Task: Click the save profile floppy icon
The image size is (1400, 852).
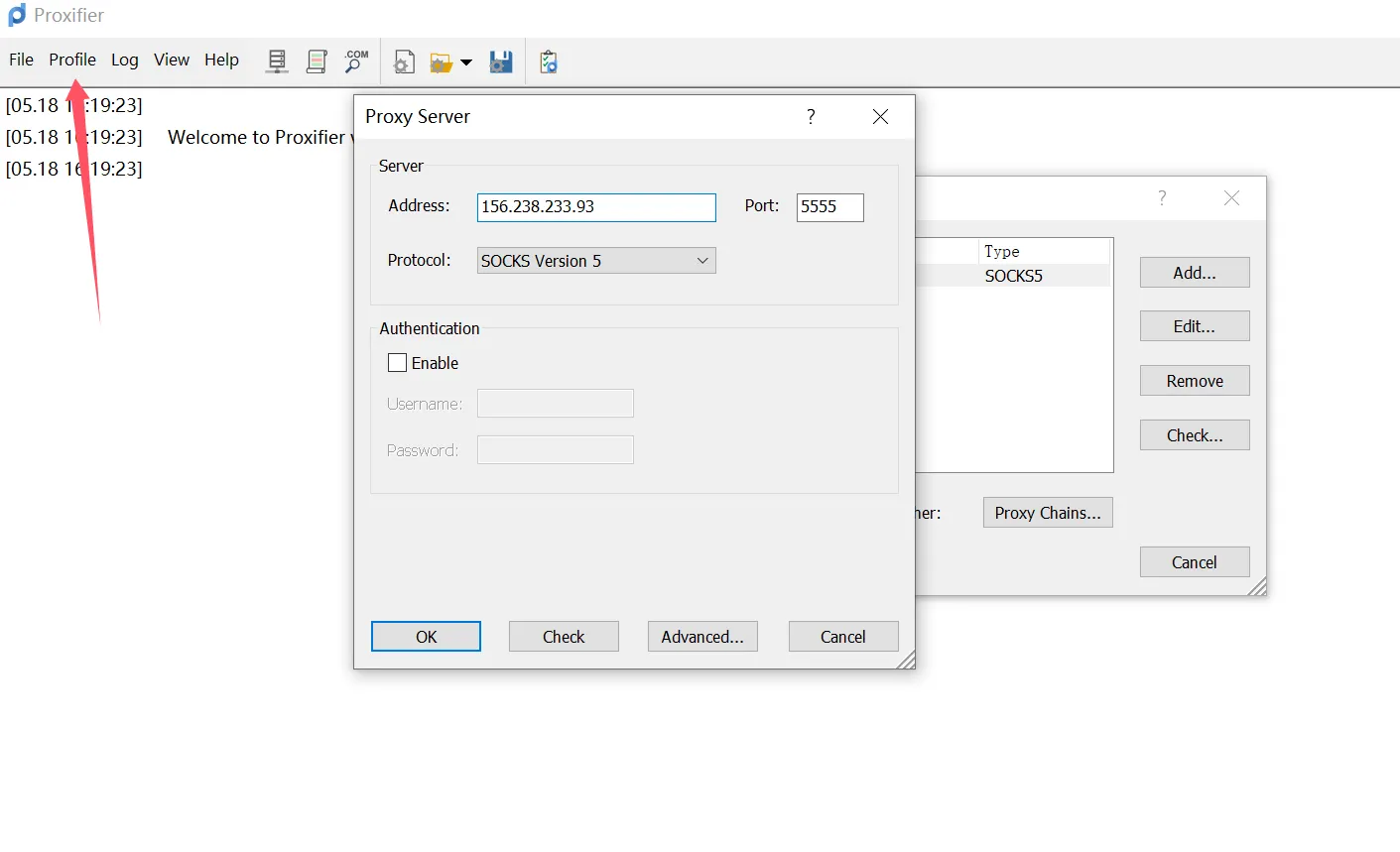Action: 501,62
